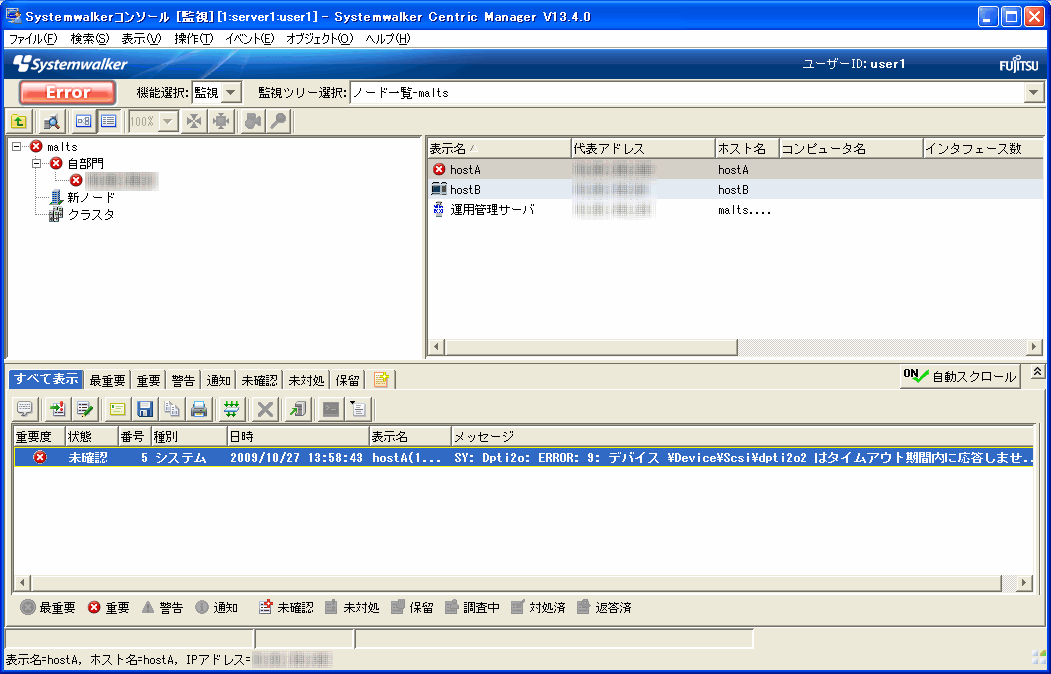
Task: Collapse the event pane with double chevron
Action: click(x=1037, y=371)
